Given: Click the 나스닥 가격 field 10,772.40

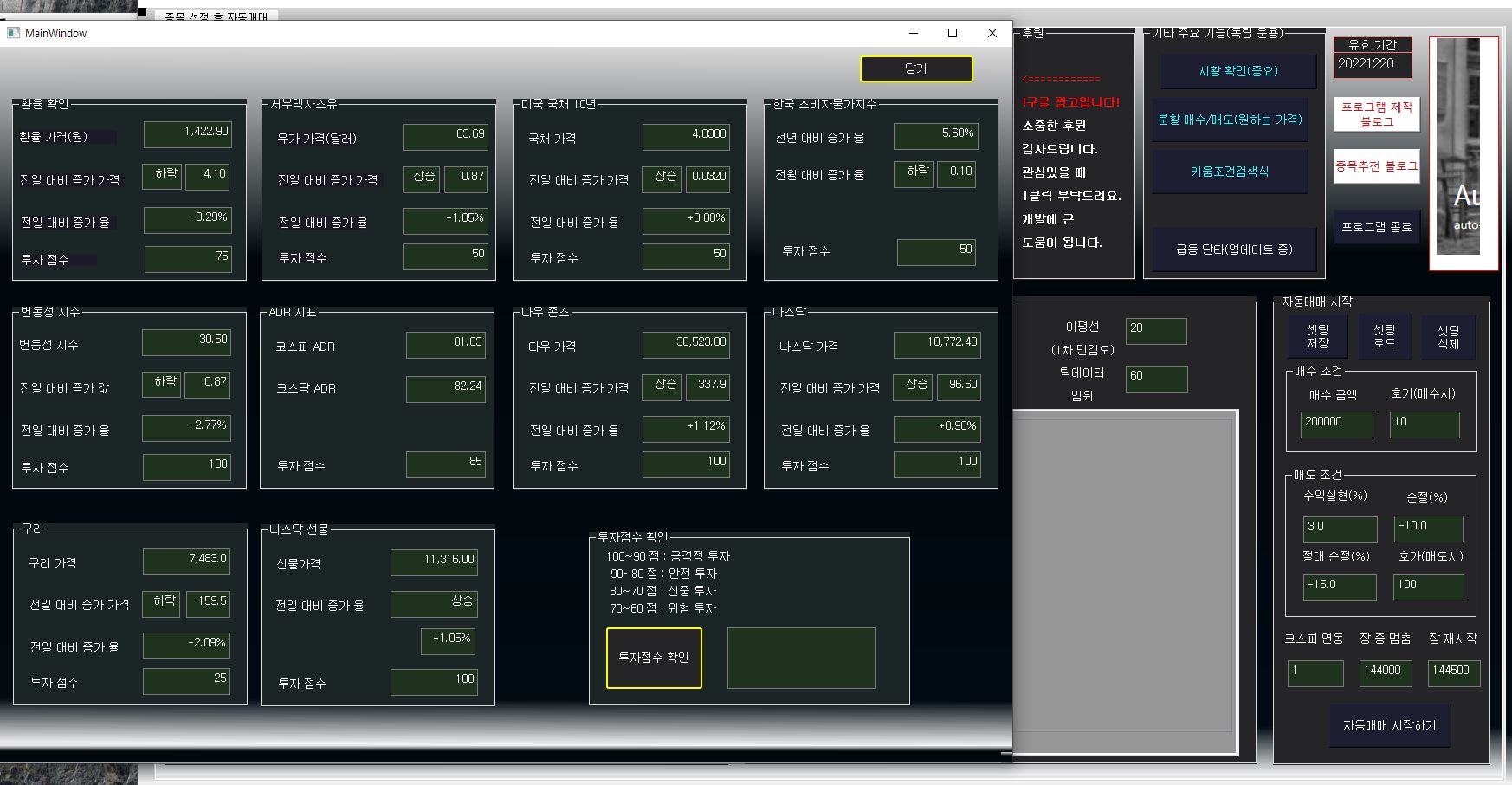Looking at the screenshot, I should click(x=937, y=345).
